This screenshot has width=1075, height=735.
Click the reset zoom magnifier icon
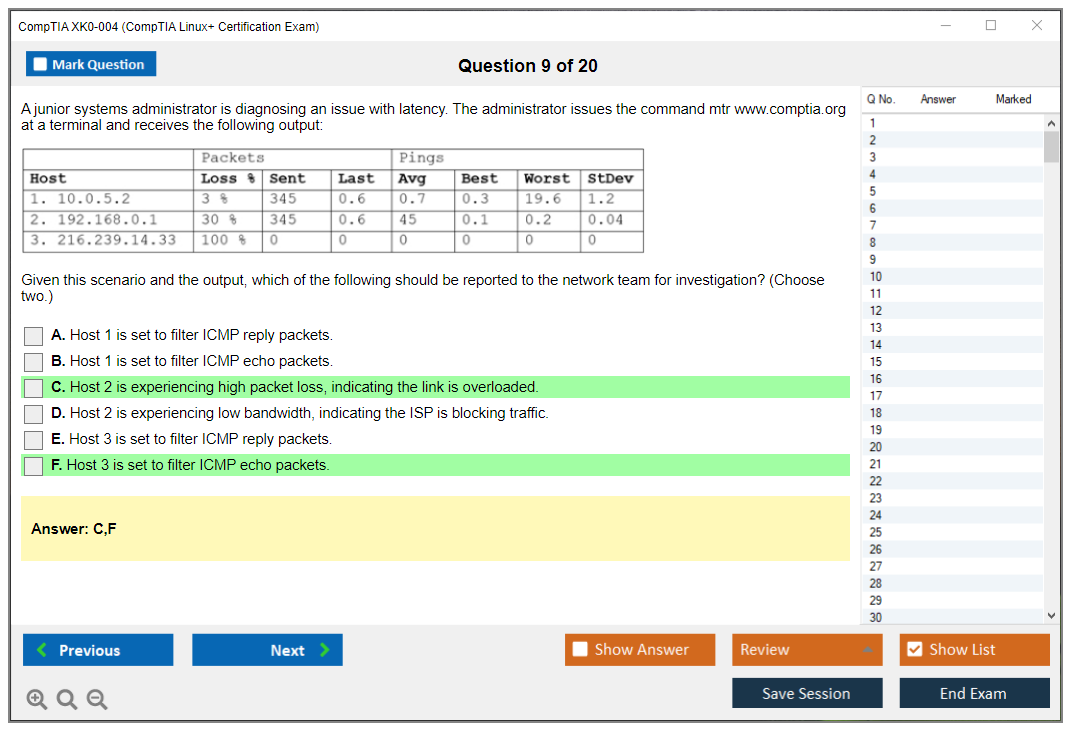tap(67, 699)
